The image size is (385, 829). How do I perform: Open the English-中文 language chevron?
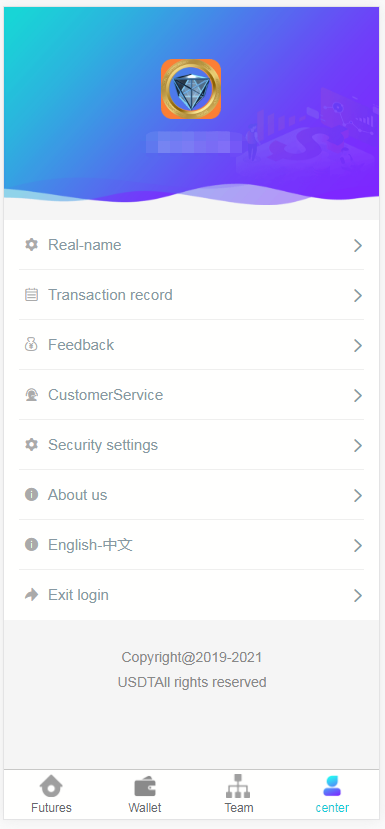click(x=358, y=546)
